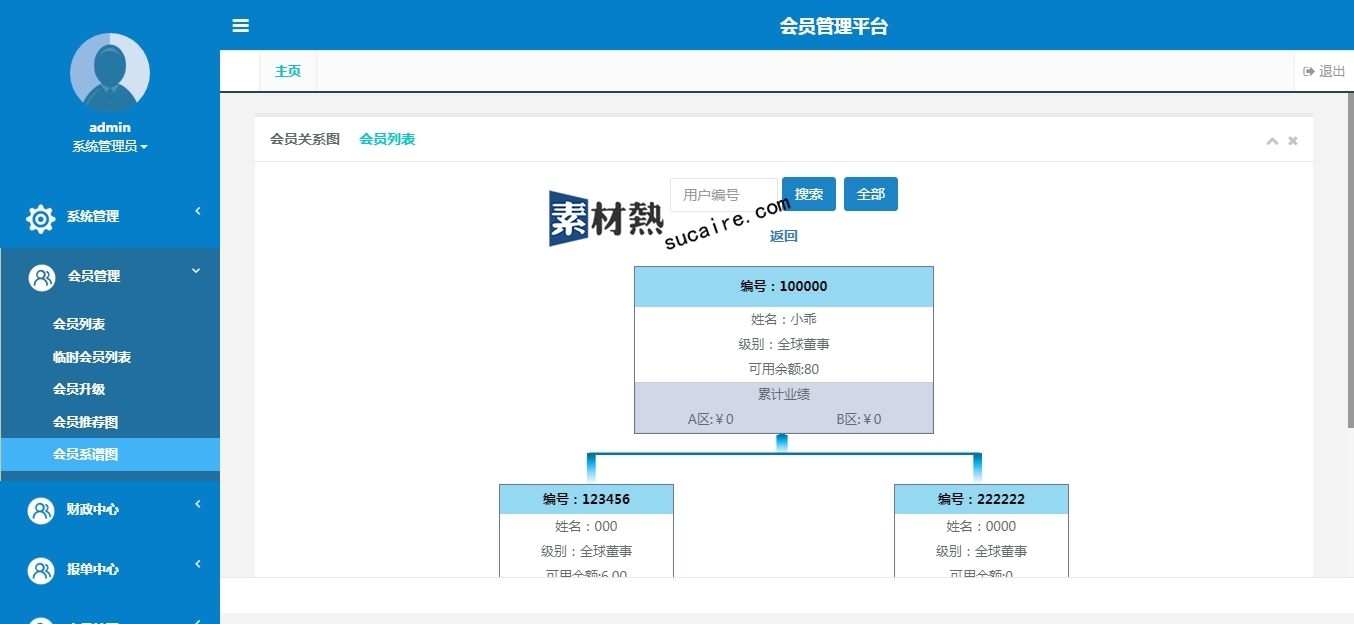Switch to the 会员关系图 tab

coord(305,139)
